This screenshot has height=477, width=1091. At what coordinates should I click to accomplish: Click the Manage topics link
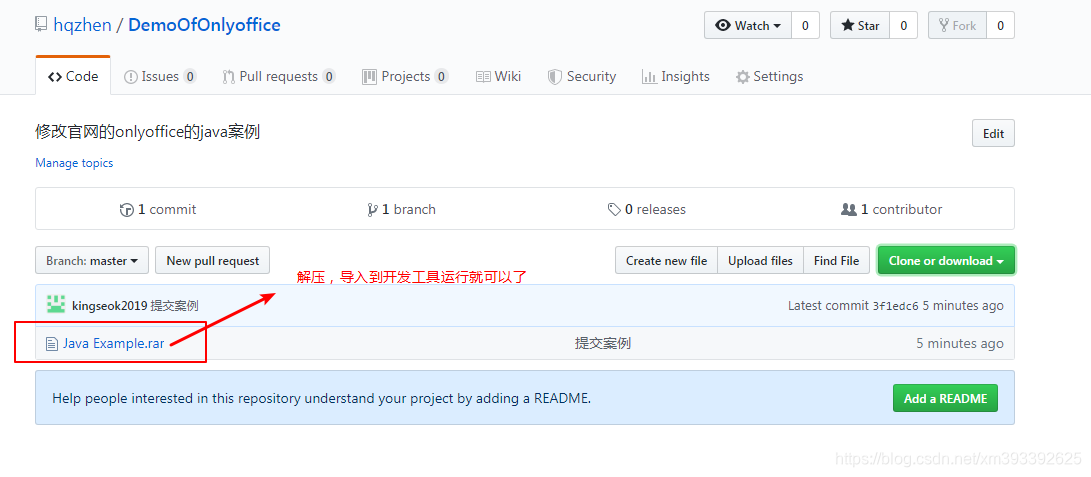(x=74, y=163)
